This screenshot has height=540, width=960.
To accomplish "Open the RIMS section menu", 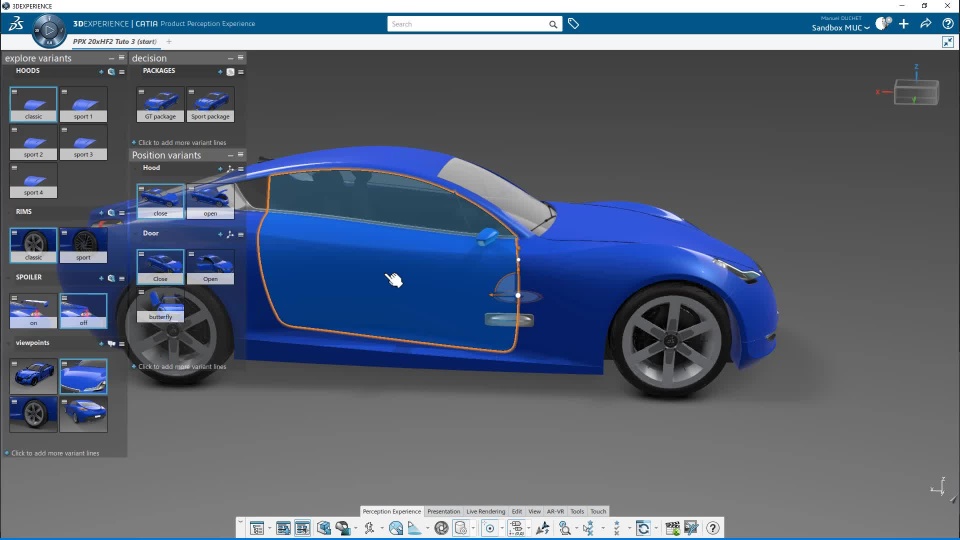I will pyautogui.click(x=122, y=213).
